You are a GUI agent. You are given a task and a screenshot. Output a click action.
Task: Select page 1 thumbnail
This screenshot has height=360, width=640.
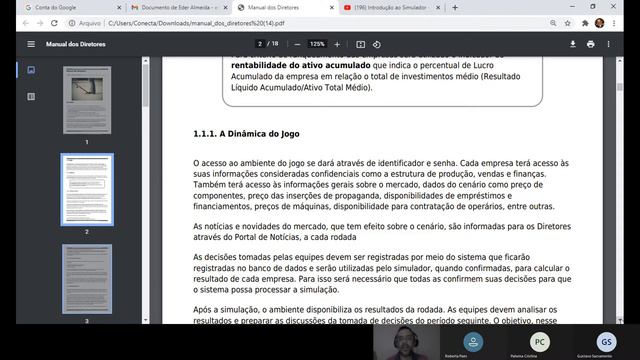click(x=87, y=100)
